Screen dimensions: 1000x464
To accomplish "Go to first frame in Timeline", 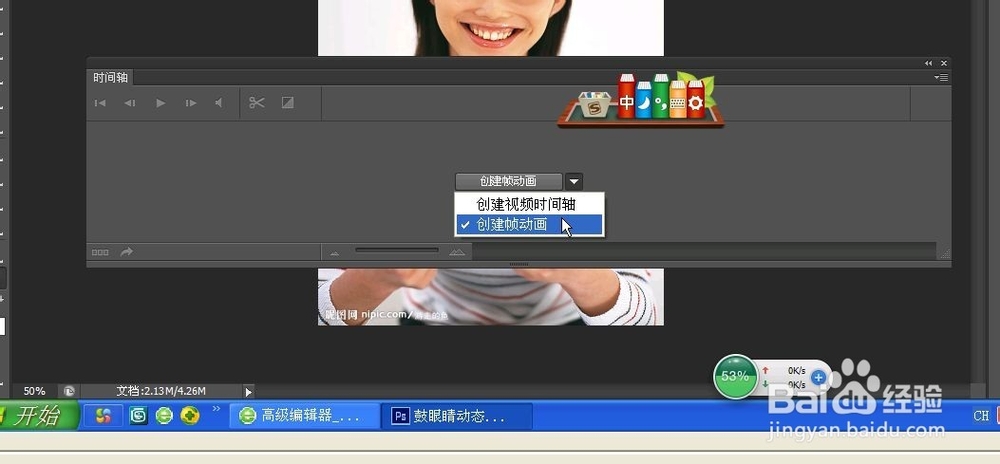I will click(x=100, y=103).
